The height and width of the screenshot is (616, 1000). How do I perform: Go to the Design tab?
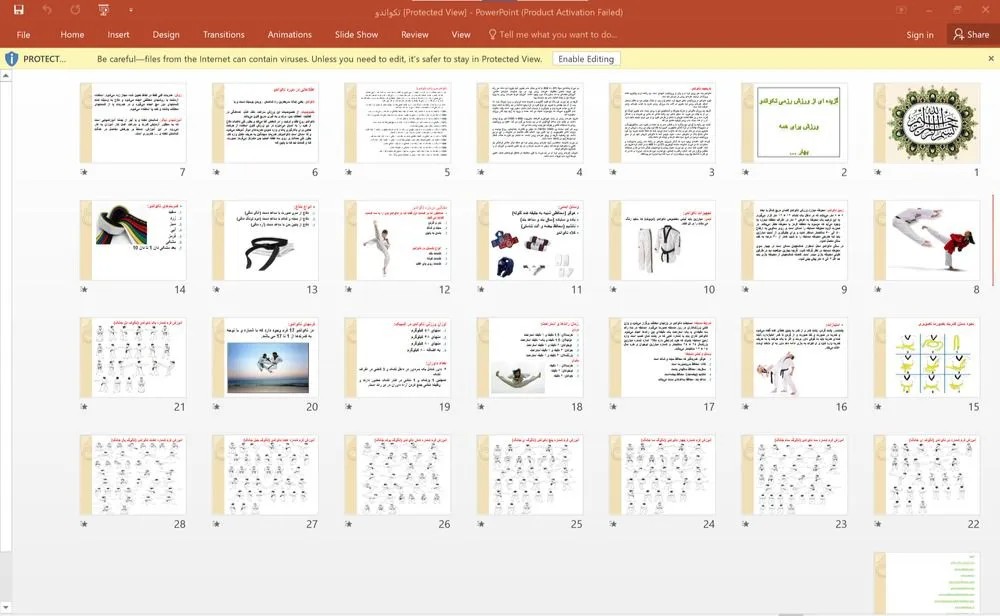tap(166, 34)
